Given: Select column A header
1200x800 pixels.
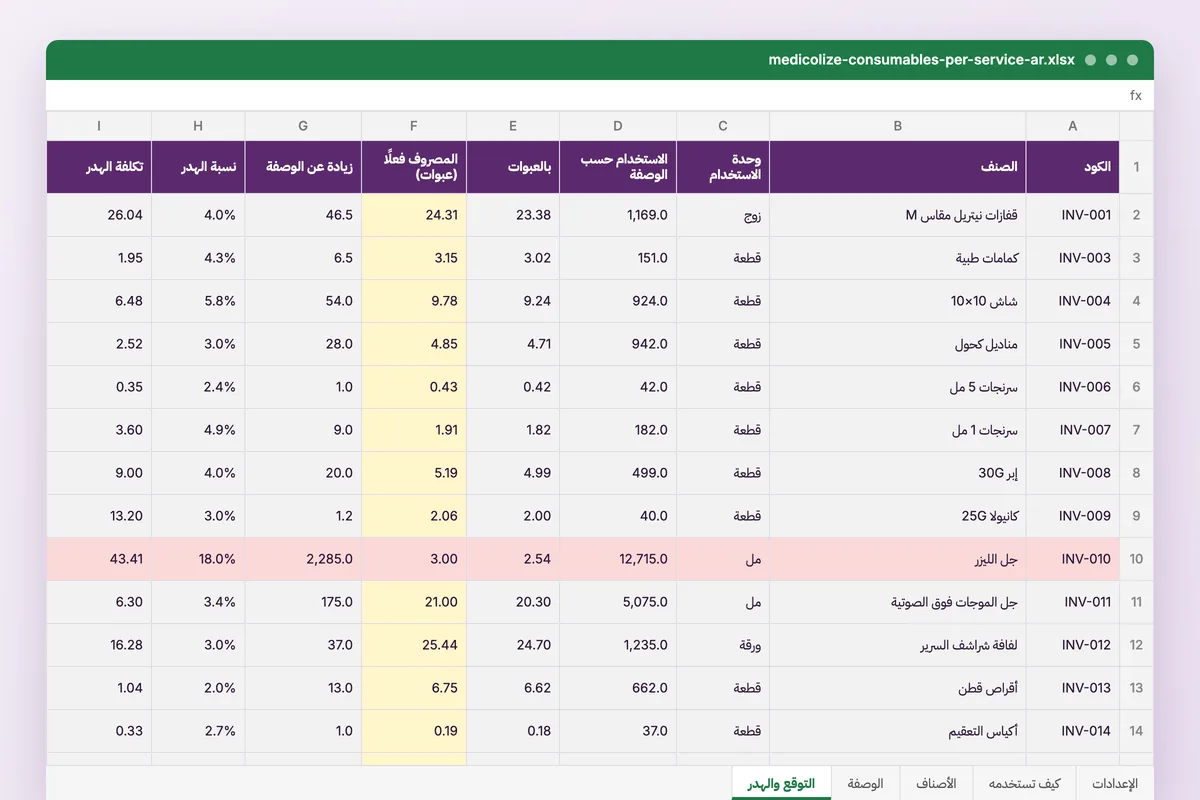Looking at the screenshot, I should coord(1073,126).
